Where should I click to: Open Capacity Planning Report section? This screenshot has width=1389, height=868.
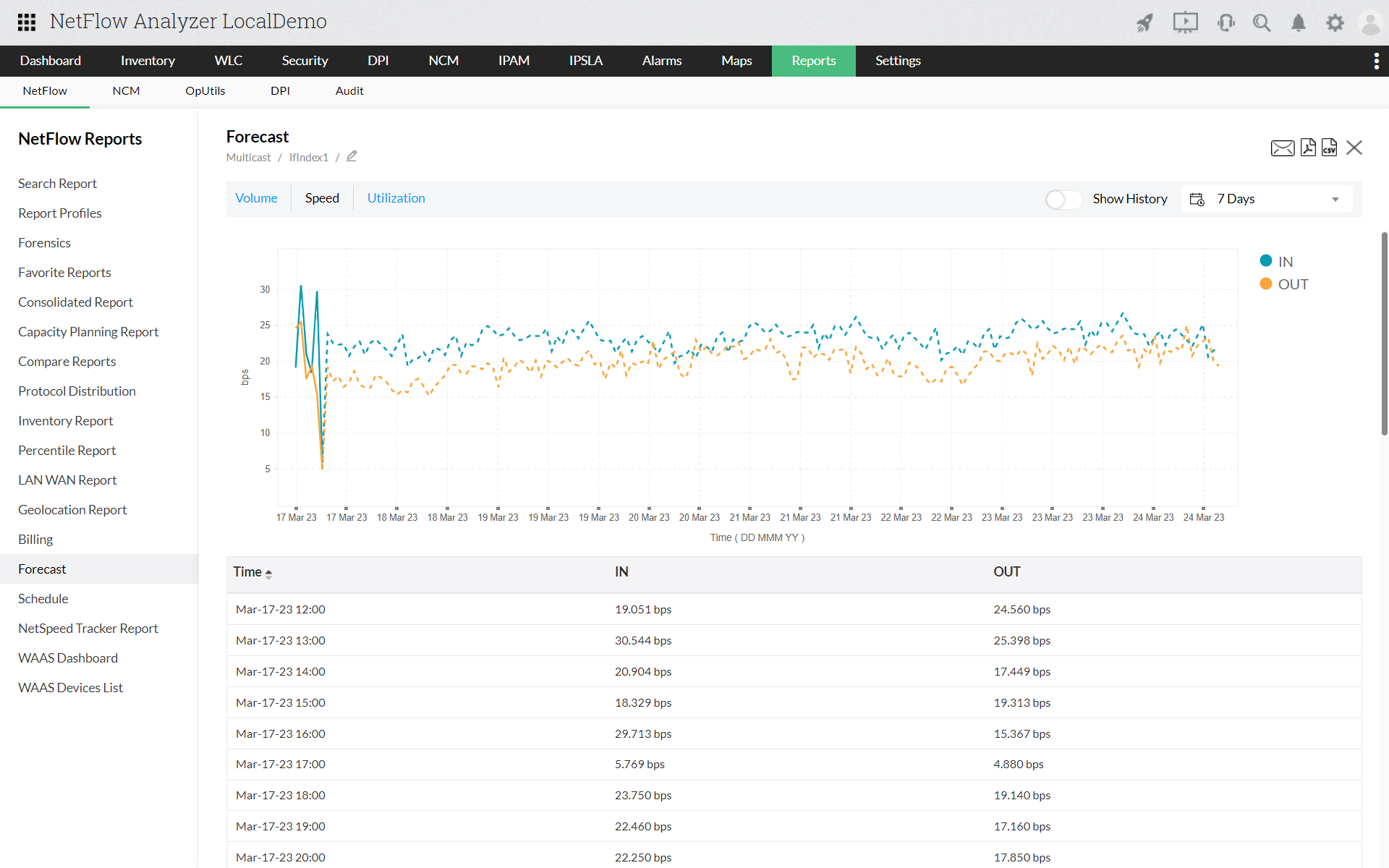pyautogui.click(x=89, y=331)
